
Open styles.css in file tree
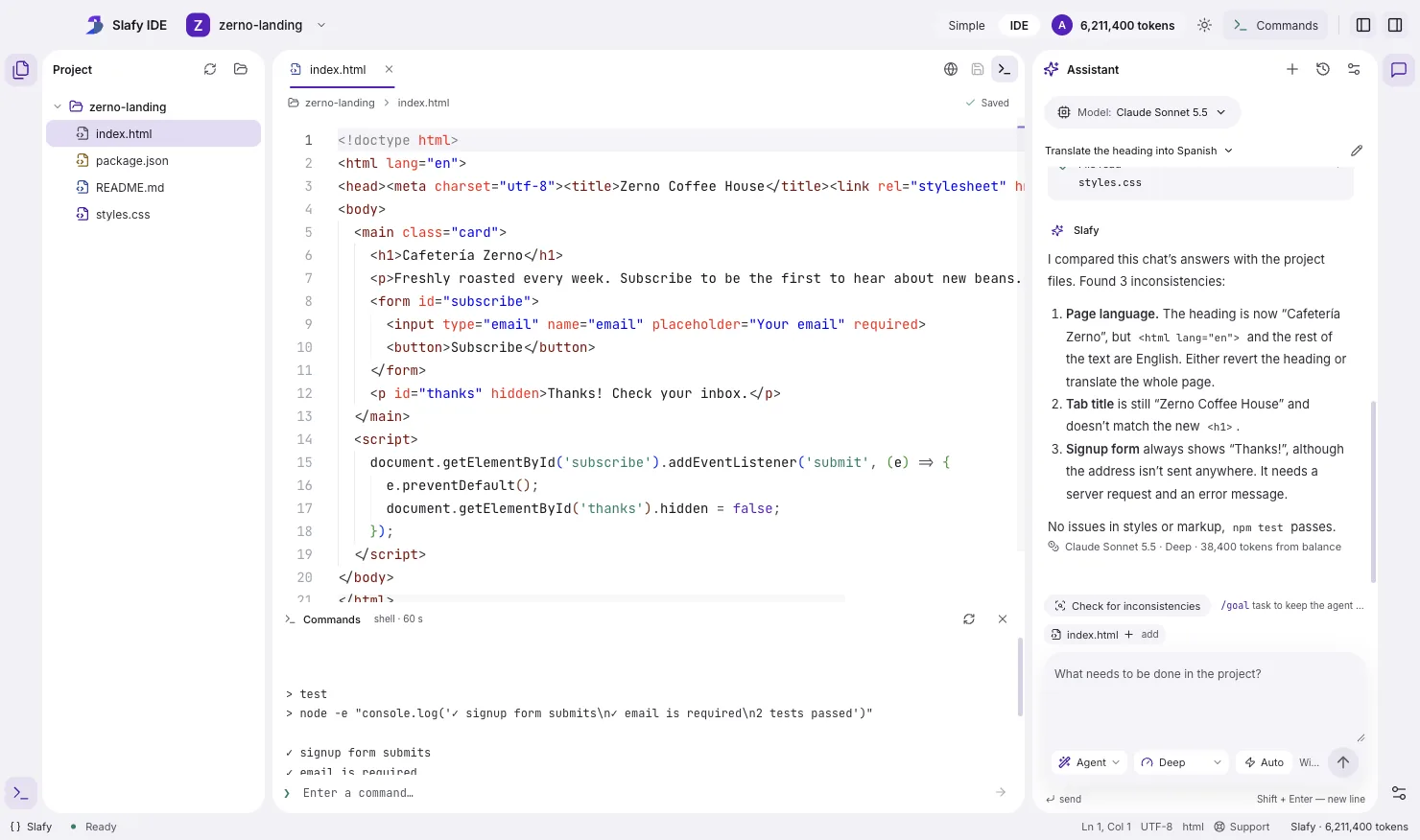[x=154, y=215]
